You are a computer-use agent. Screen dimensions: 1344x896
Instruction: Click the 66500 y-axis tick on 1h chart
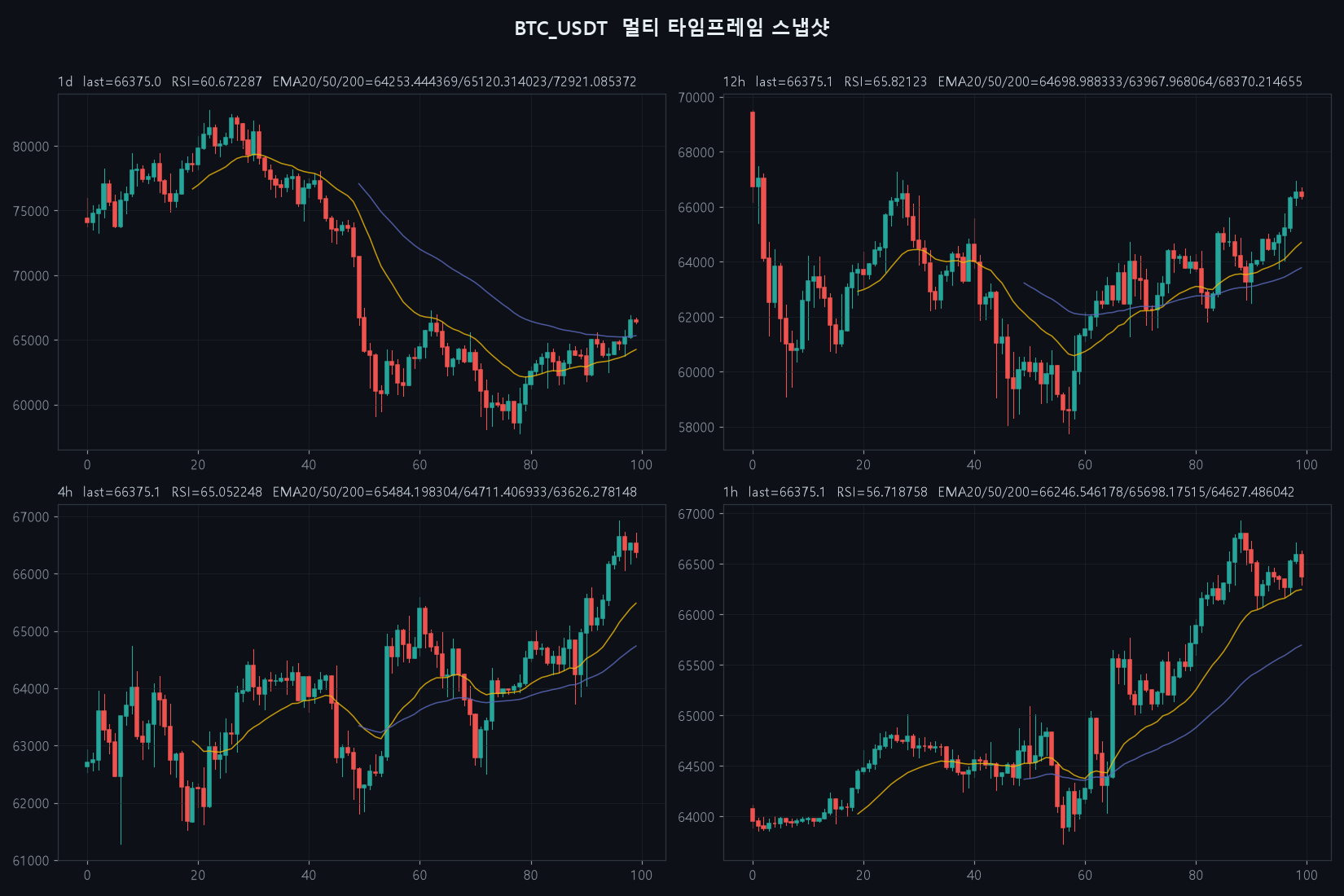coord(696,564)
